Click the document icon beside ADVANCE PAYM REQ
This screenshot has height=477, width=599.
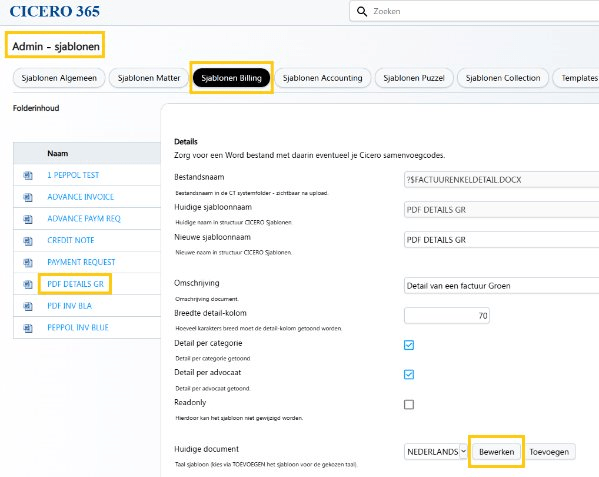click(28, 219)
